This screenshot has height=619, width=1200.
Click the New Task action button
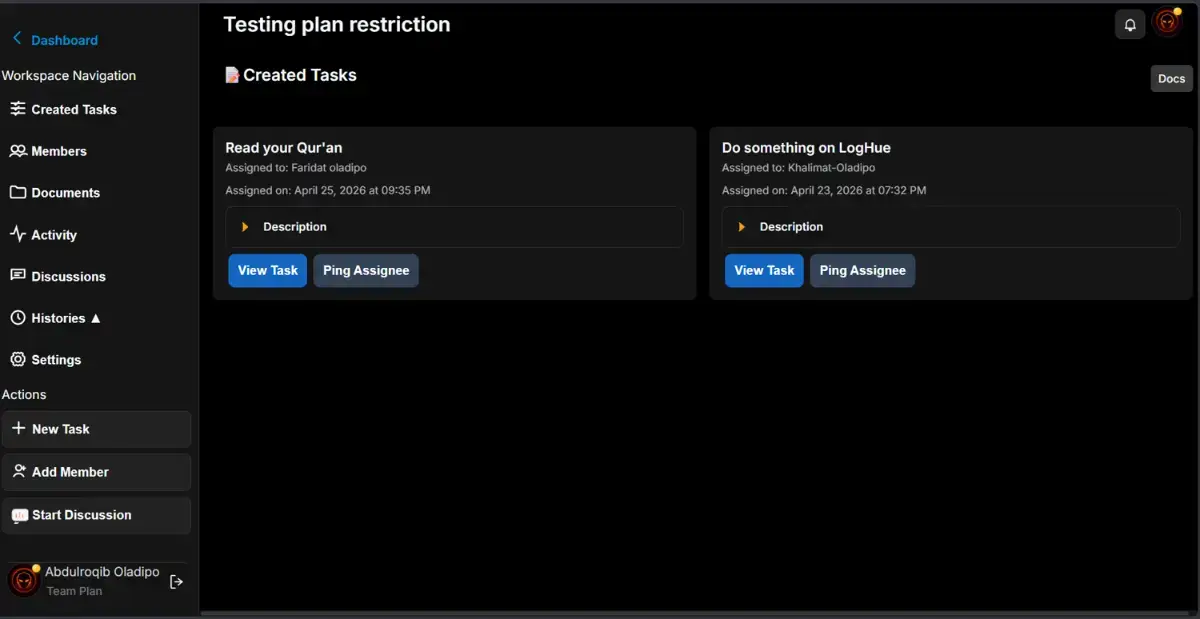[x=97, y=429]
